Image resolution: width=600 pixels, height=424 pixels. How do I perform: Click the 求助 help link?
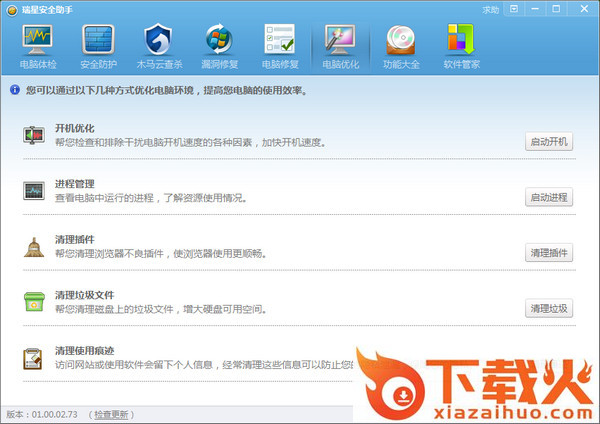pyautogui.click(x=491, y=10)
